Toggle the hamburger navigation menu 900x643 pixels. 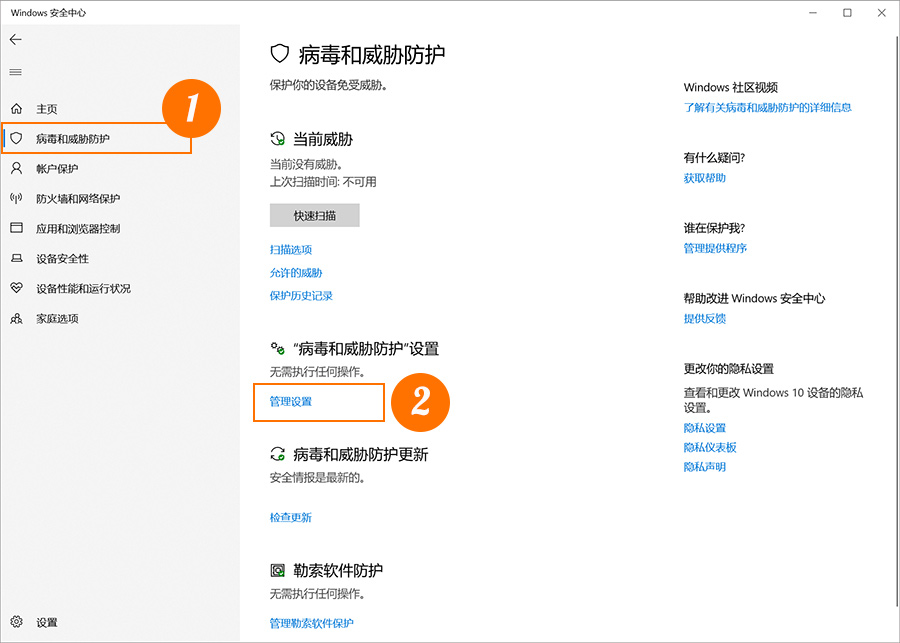[x=15, y=72]
